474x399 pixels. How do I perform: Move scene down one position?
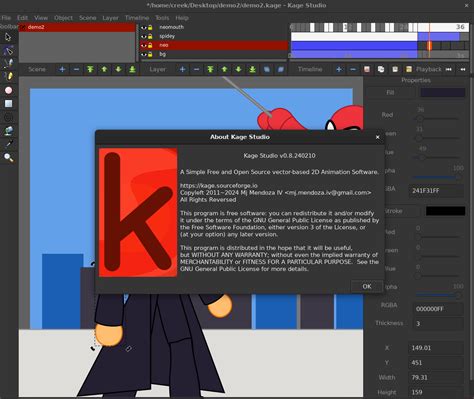coord(118,69)
